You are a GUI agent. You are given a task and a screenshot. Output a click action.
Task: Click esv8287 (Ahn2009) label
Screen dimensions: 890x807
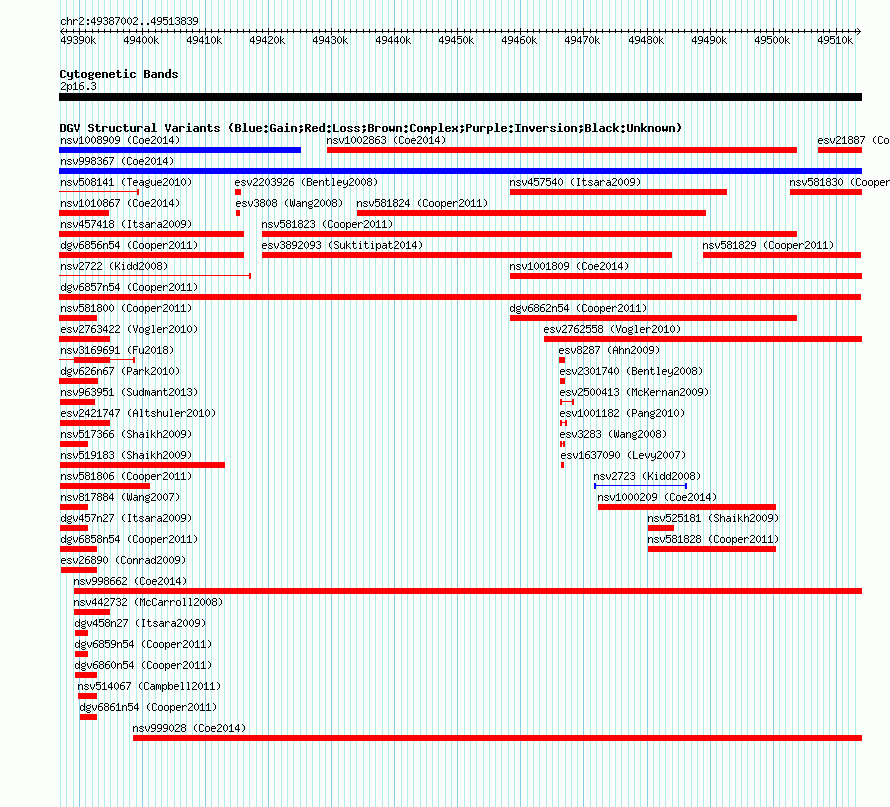click(610, 350)
